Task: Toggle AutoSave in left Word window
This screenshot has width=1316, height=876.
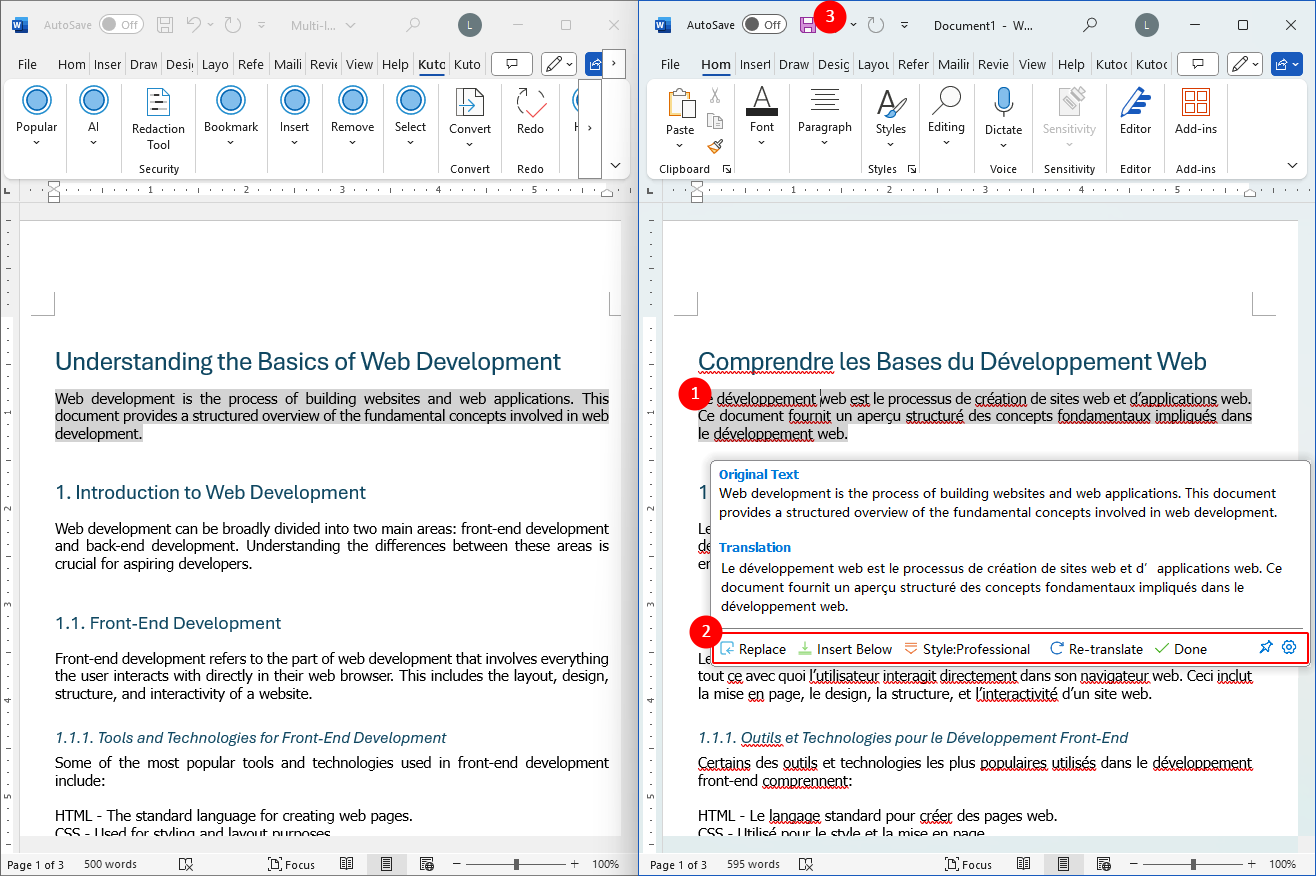Action: pyautogui.click(x=120, y=25)
